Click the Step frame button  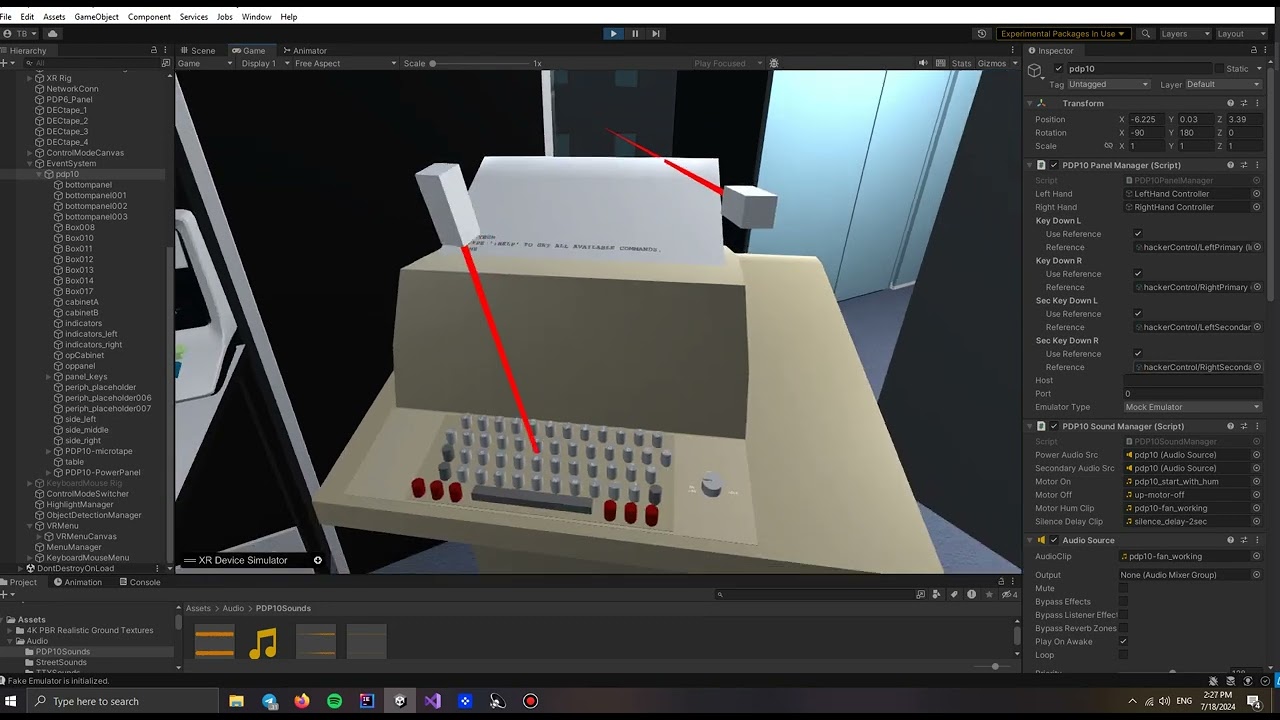[x=656, y=33]
